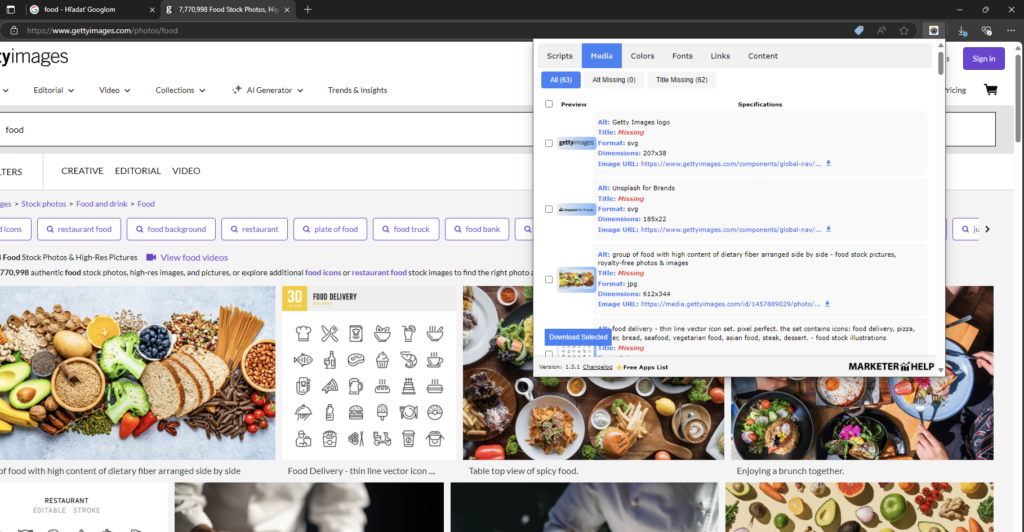The height and width of the screenshot is (532, 1024).
Task: Click the tab actions menu icon
Action: pos(10,10)
